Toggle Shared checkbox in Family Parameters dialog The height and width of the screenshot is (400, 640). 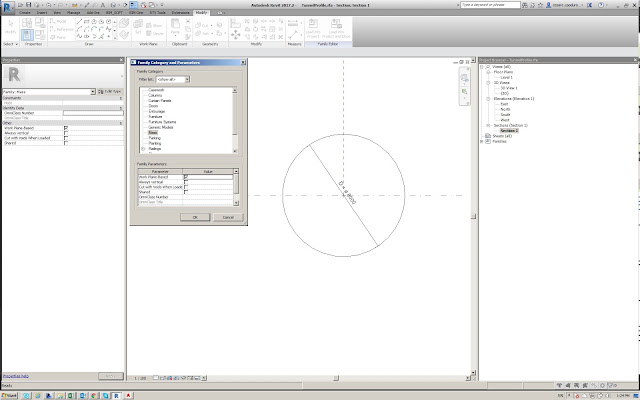186,192
